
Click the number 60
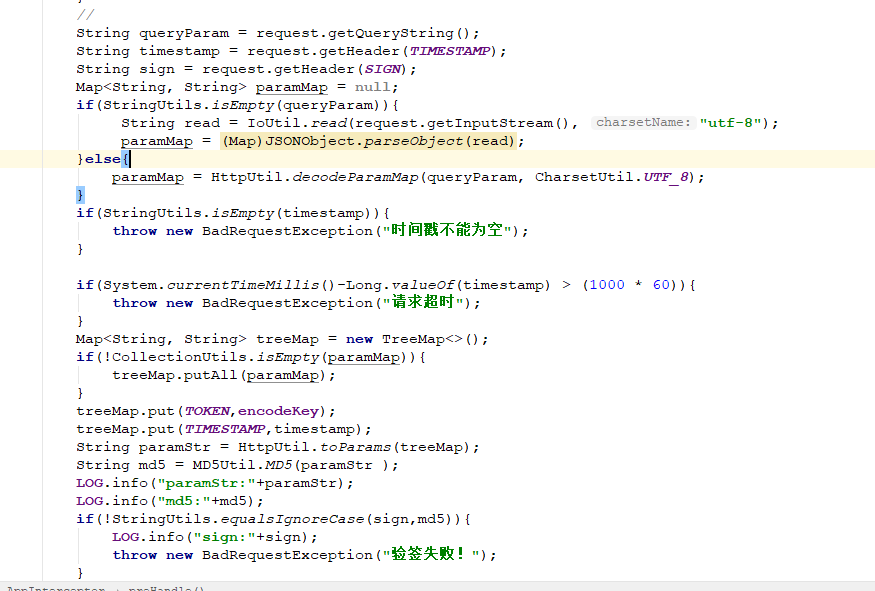tap(661, 285)
